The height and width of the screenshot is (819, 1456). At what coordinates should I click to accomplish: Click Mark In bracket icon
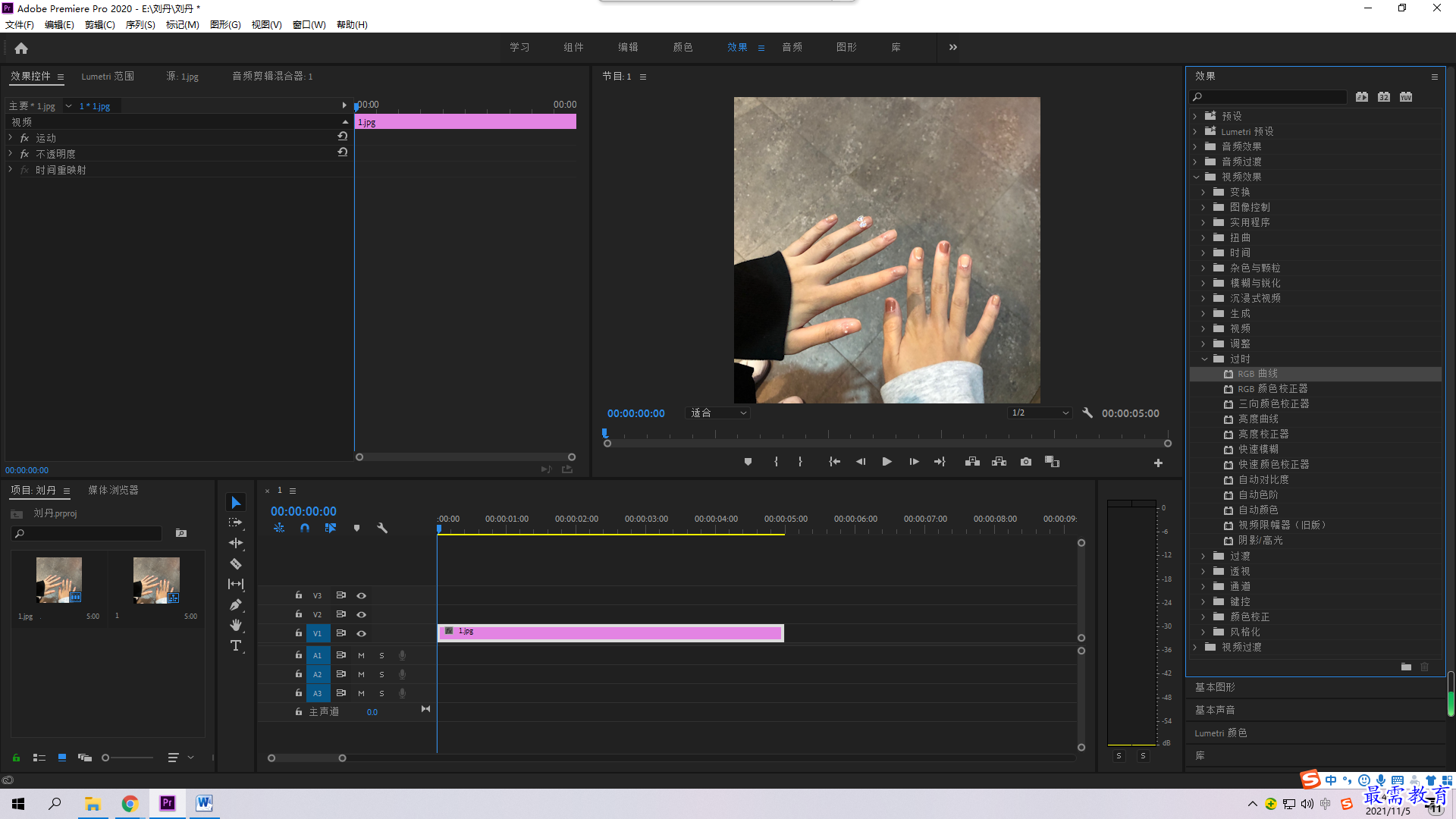click(776, 462)
